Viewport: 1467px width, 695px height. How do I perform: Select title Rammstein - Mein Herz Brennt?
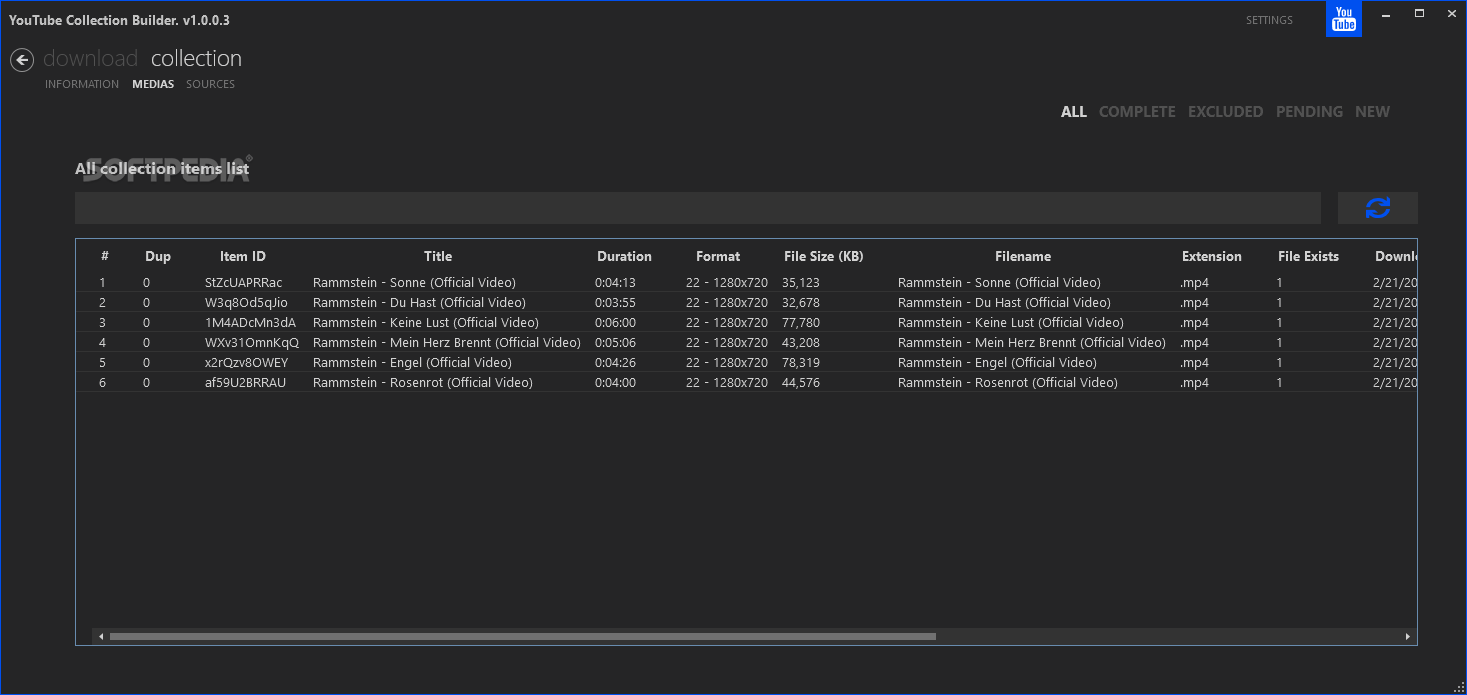447,343
